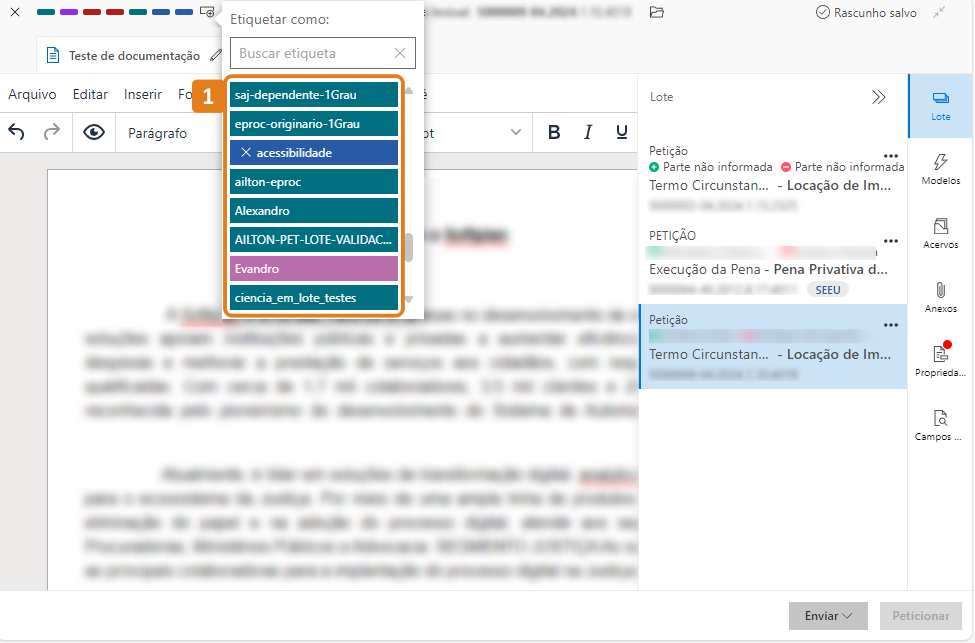Open the Lote side panel
This screenshot has height=643, width=975.
940,105
